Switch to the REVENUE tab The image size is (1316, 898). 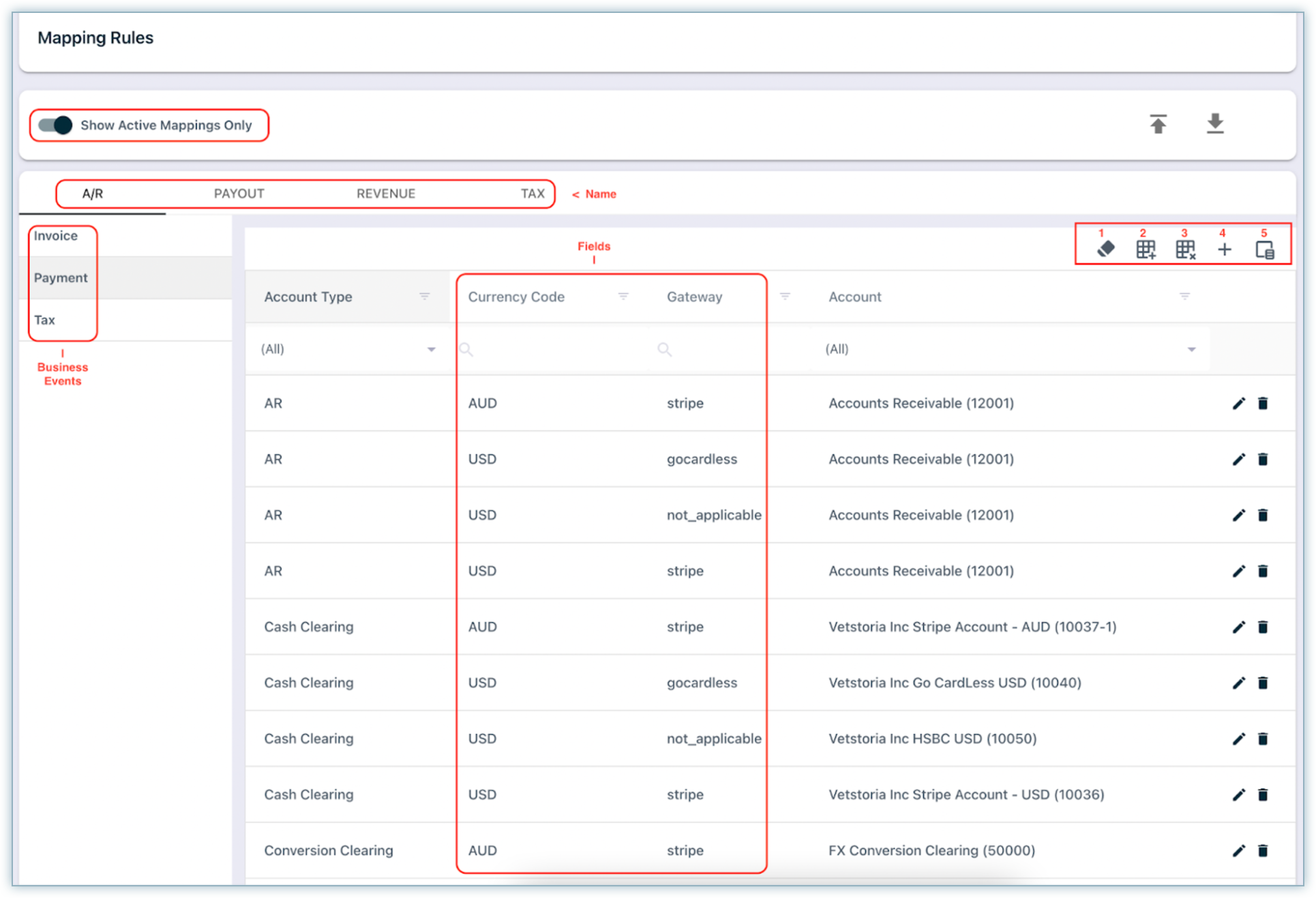click(x=385, y=194)
